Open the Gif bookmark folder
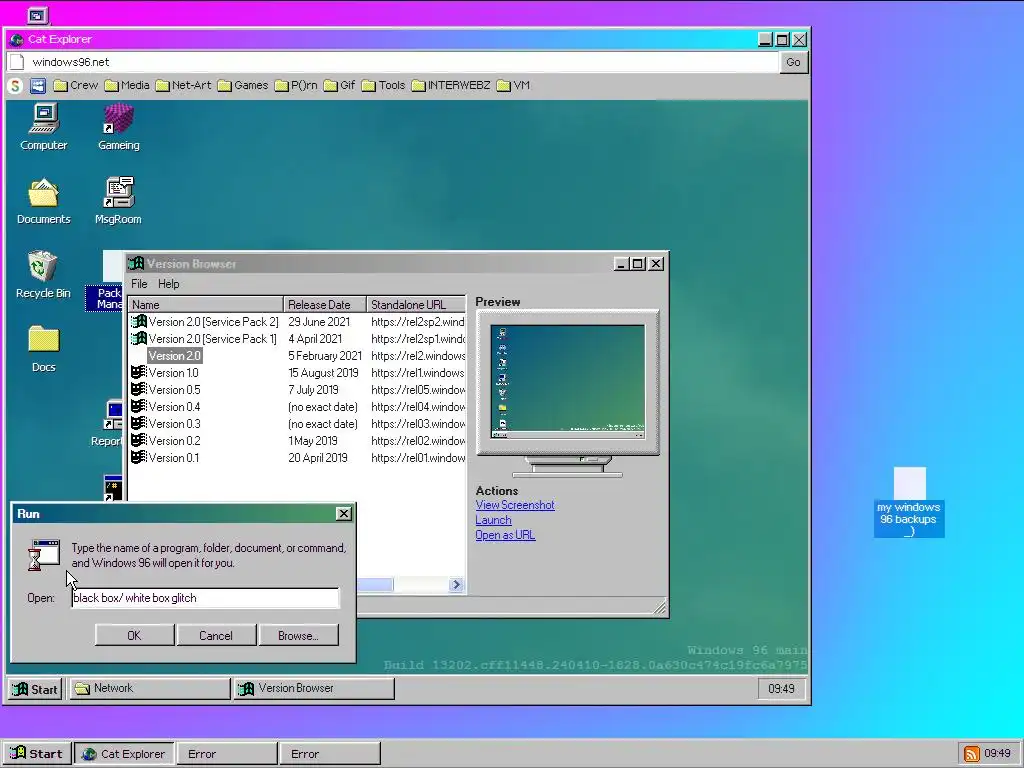 click(x=340, y=86)
